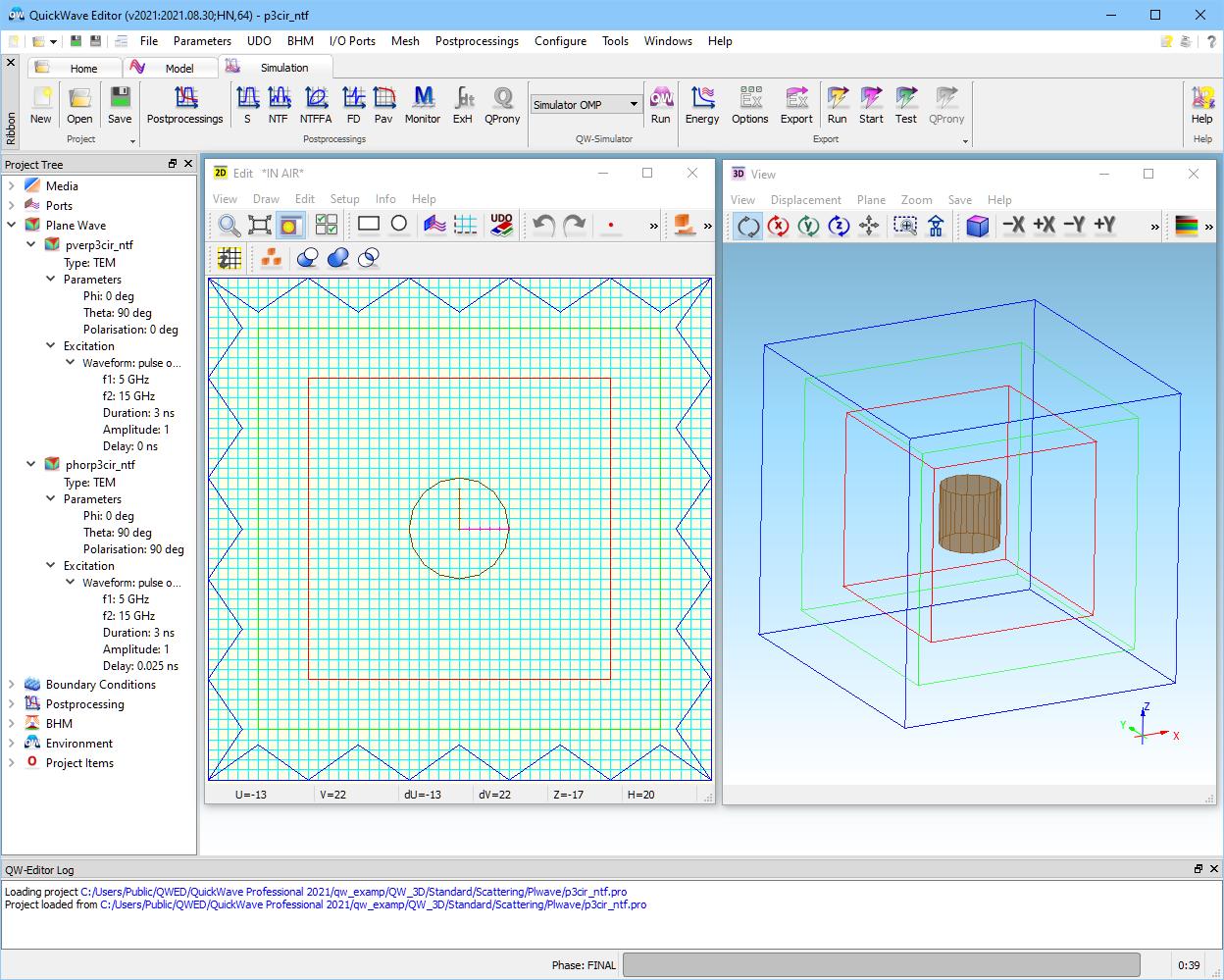Screen dimensions: 1224x980
Task: Open Export Options
Action: pyautogui.click(x=750, y=105)
